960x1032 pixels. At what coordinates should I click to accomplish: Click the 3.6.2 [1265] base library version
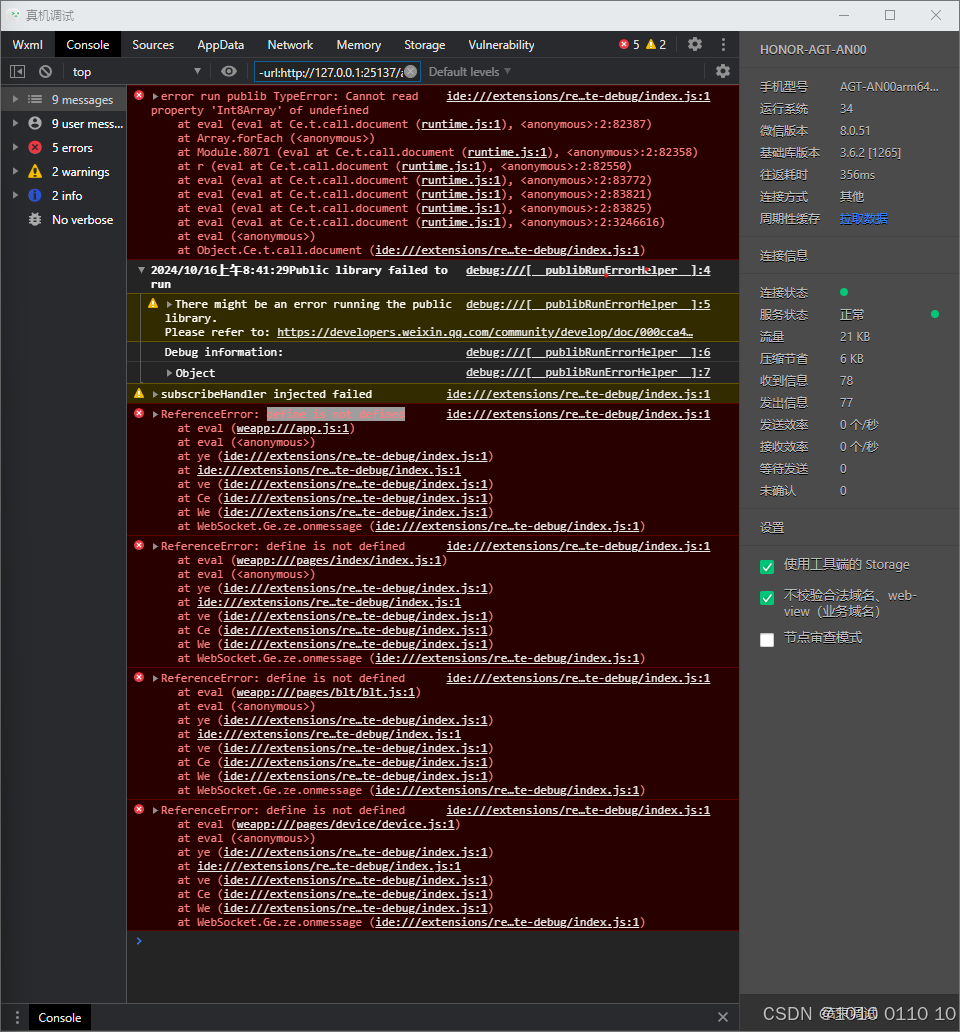(870, 153)
